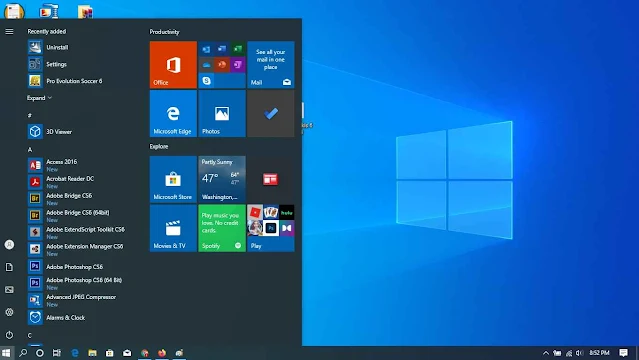The image size is (639, 360).
Task: Open Firefox from the taskbar
Action: [x=162, y=353]
